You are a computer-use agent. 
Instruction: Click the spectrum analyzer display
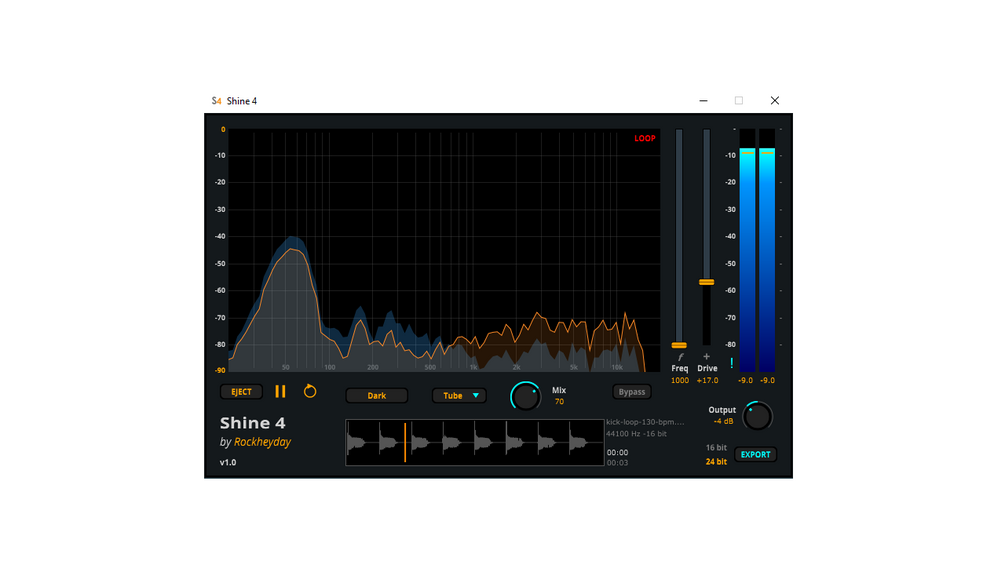[x=444, y=250]
